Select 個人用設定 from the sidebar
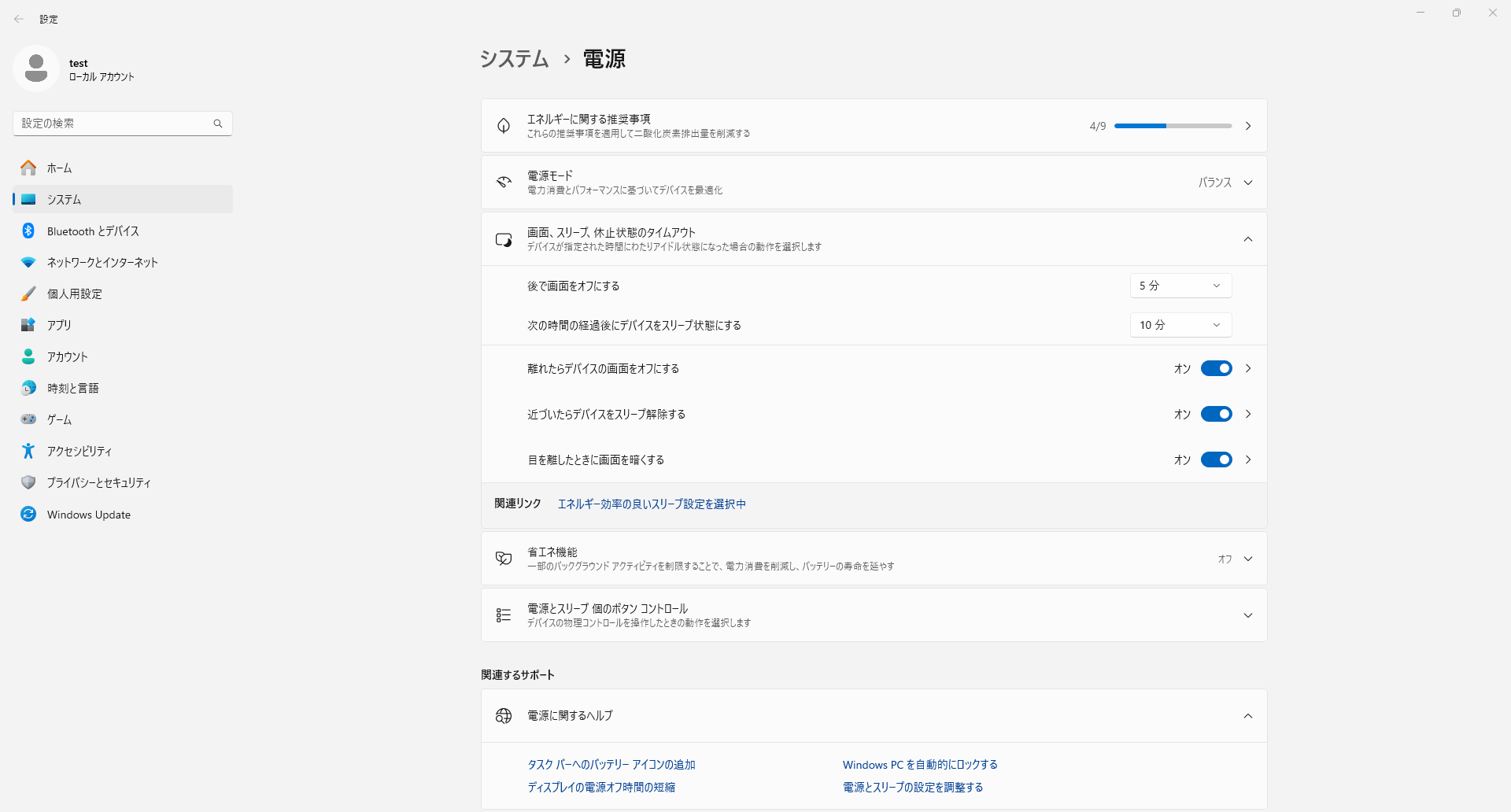Viewport: 1511px width, 812px height. (x=75, y=293)
